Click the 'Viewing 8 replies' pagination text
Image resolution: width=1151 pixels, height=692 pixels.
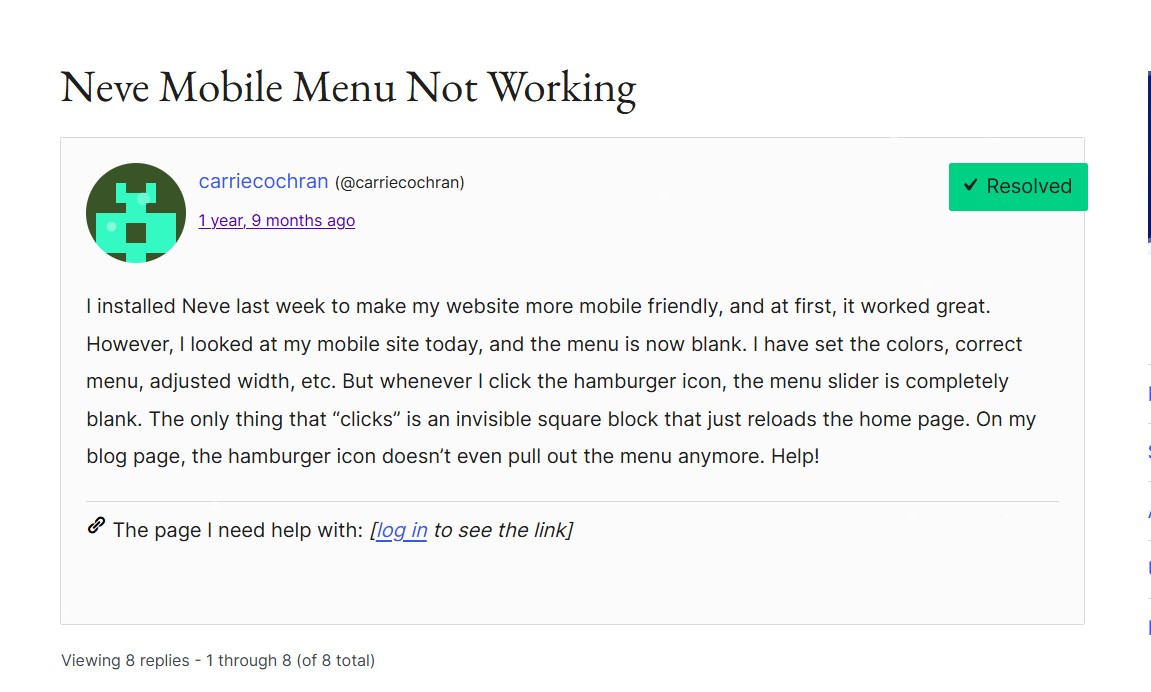218,660
